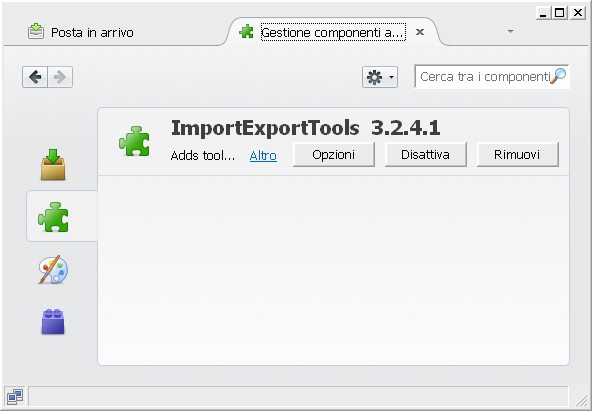This screenshot has height=411, width=592.
Task: Open ImportExportTools Opzioni
Action: pos(334,154)
